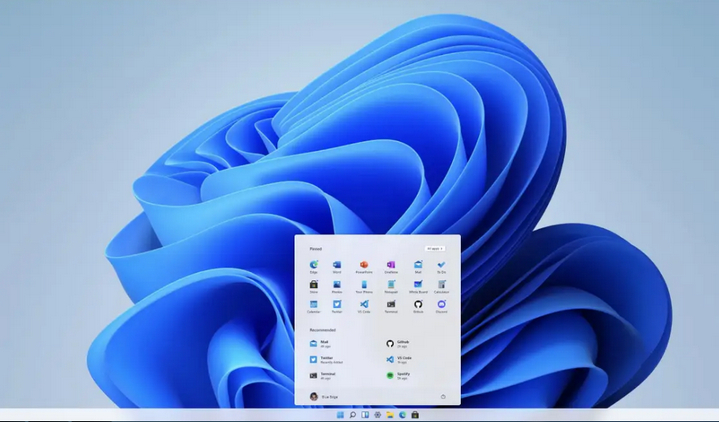Open recently added Twitter recommendation
Screen dimensions: 719x422
(326, 360)
